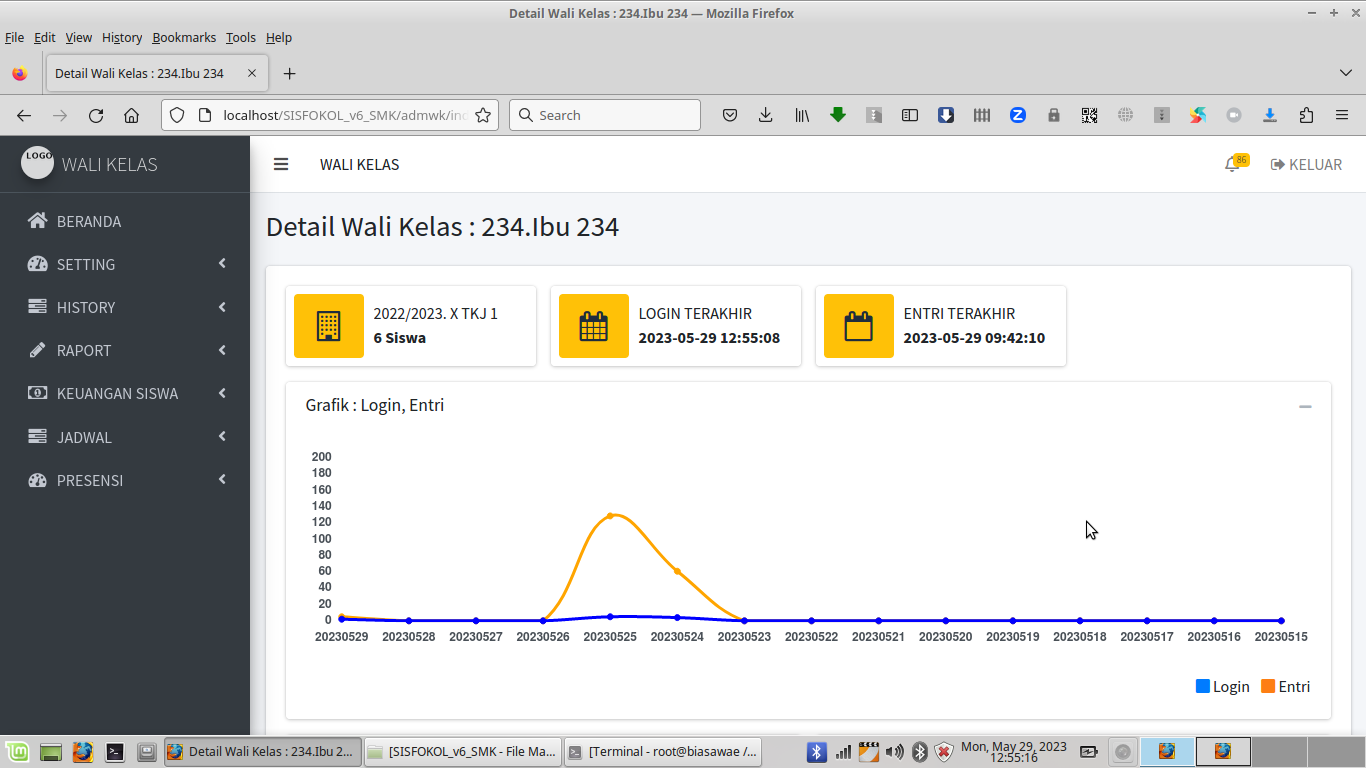1366x768 pixels.
Task: Click the Entri data point at 20230524
Action: 677,572
